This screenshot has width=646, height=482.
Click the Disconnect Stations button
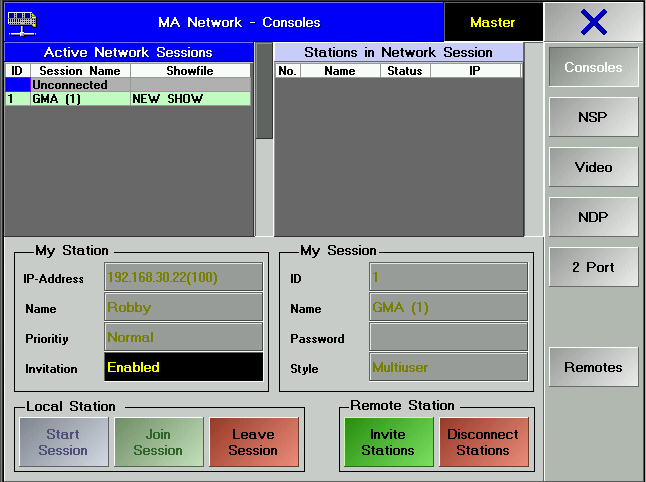(x=483, y=443)
